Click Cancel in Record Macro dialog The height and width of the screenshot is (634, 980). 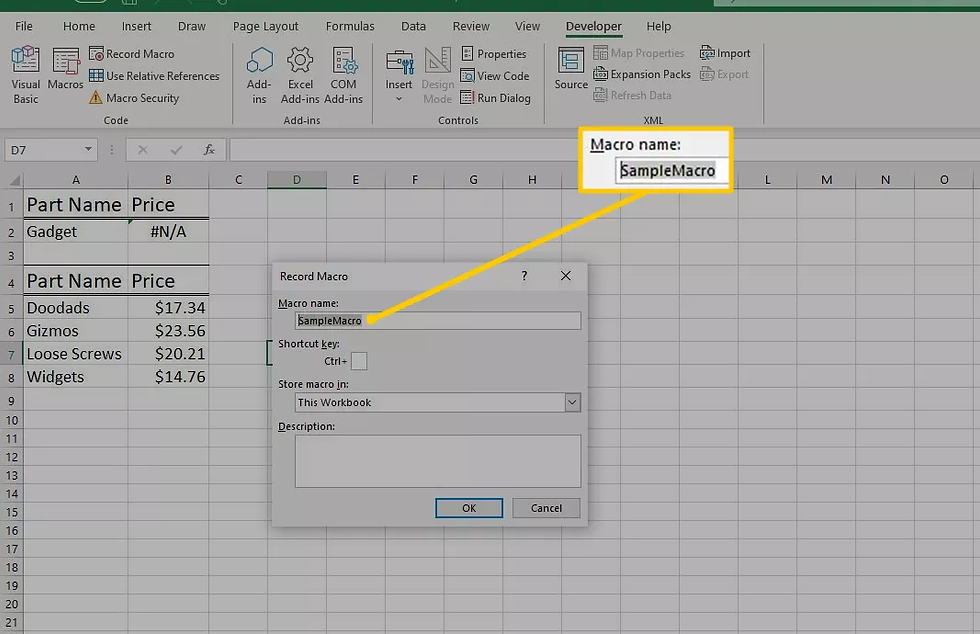(546, 508)
